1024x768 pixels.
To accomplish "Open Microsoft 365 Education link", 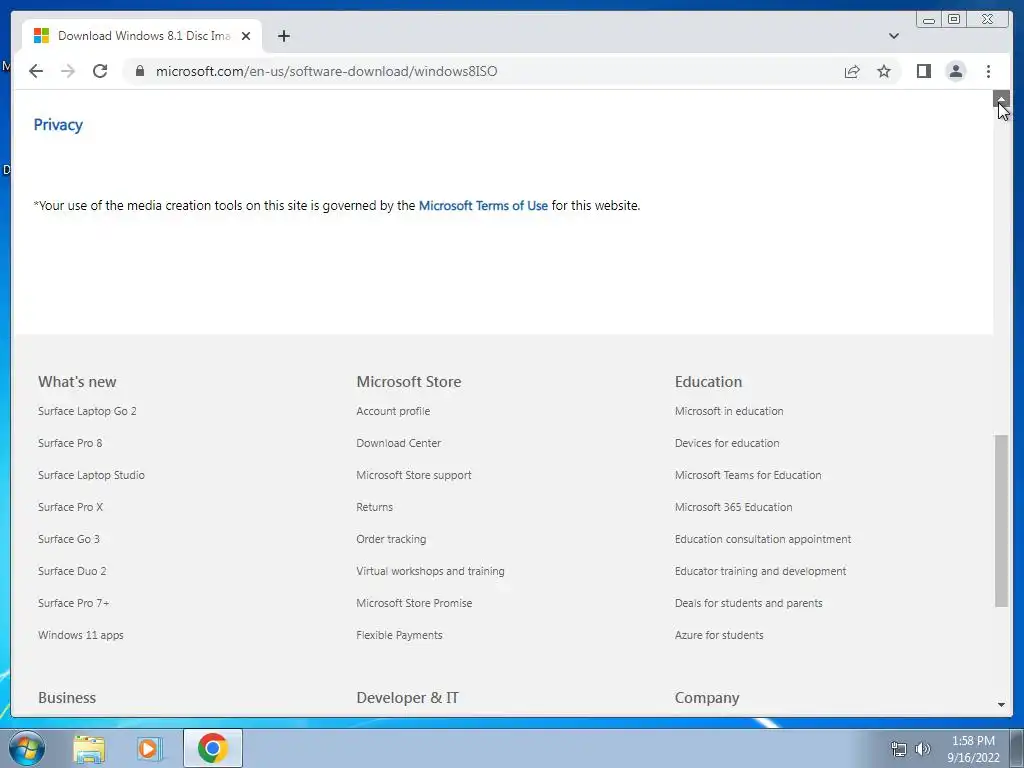I will [733, 507].
